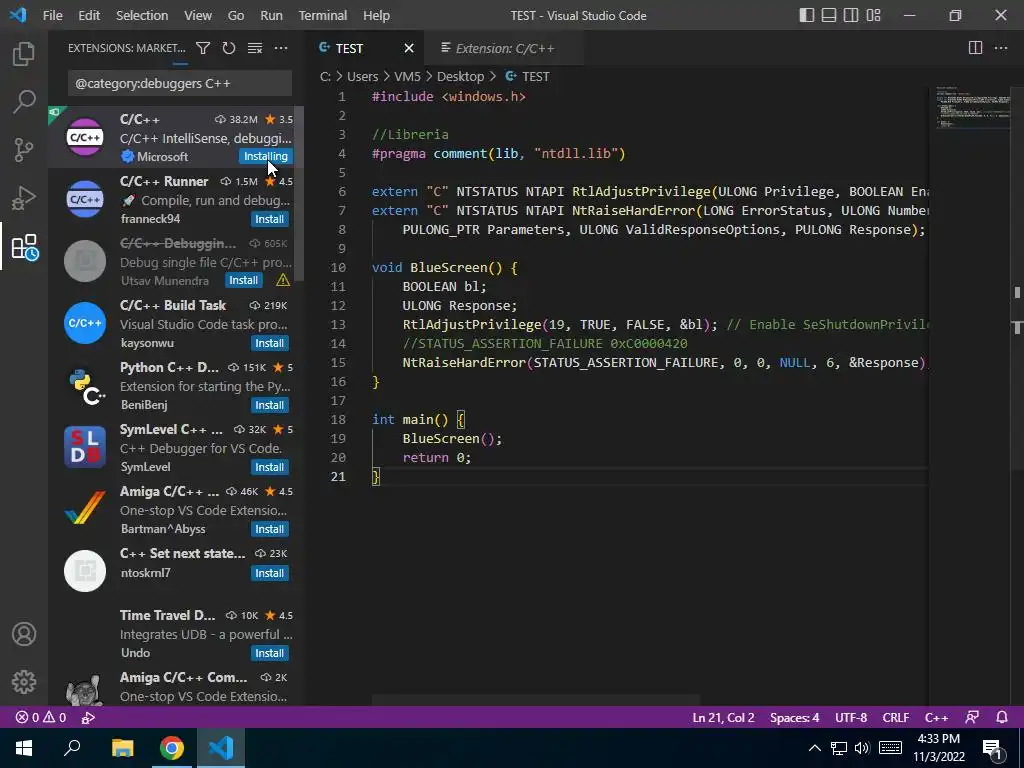Open the File menu

[52, 15]
